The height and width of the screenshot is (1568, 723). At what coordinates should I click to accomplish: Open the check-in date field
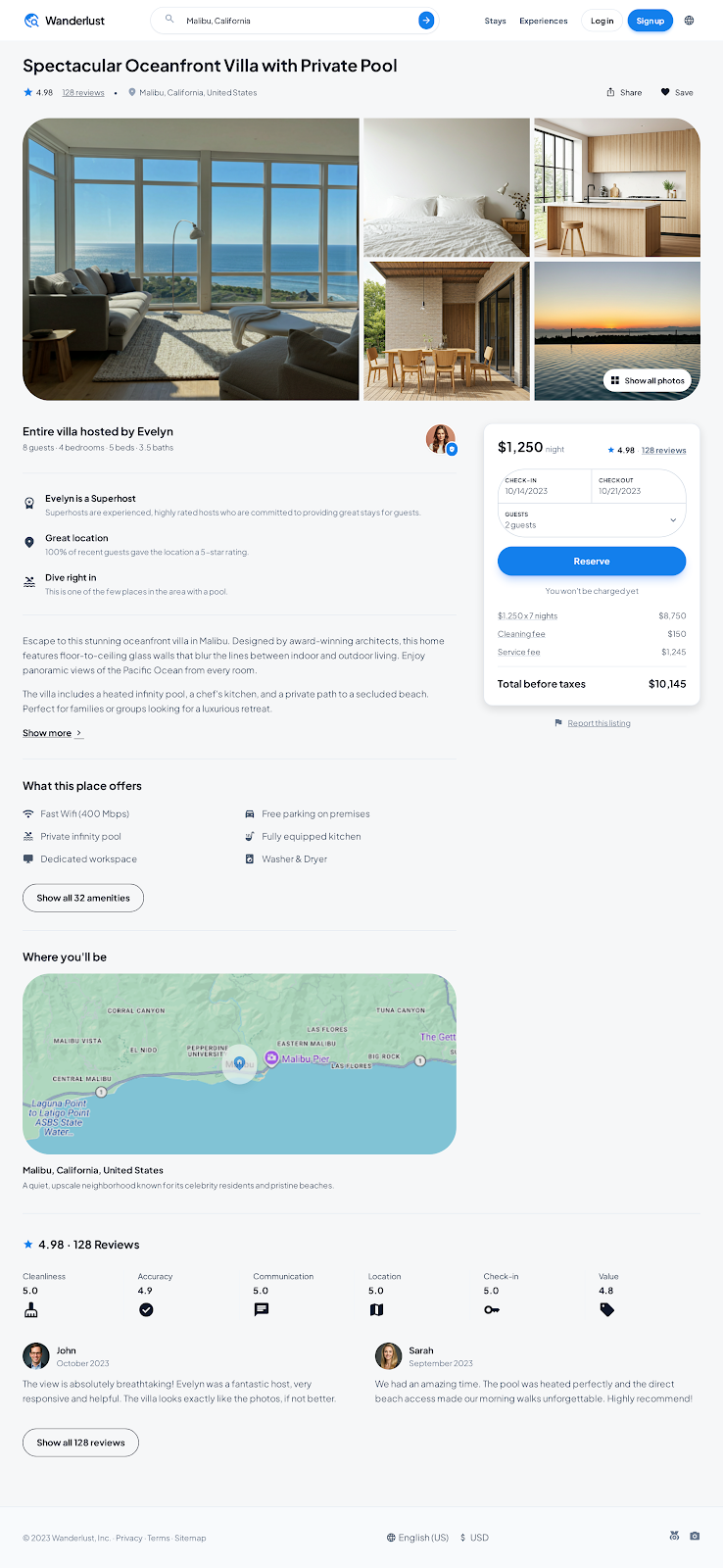(x=544, y=487)
